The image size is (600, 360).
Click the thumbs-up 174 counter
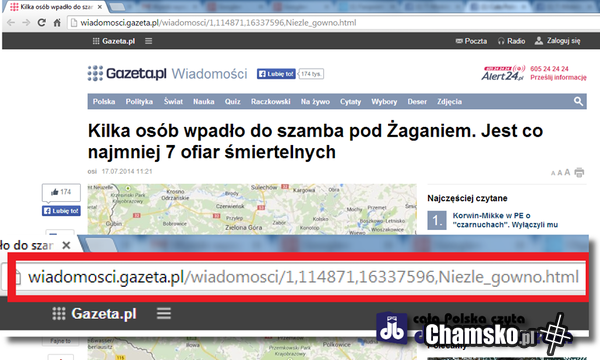pos(61,192)
